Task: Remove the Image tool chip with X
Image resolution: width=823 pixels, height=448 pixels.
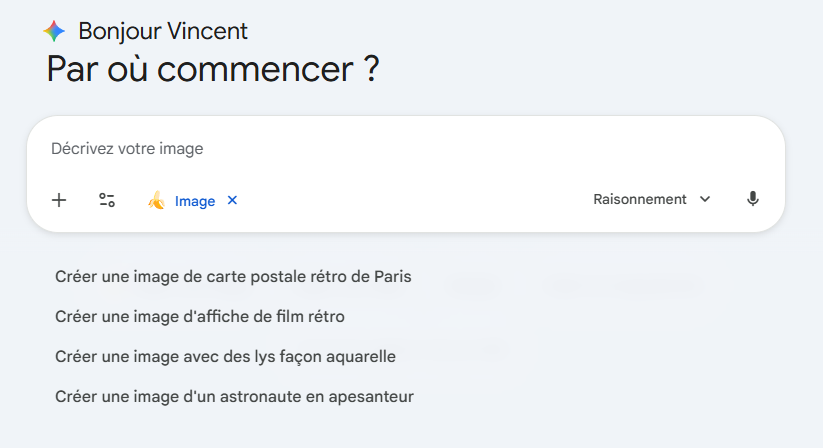Action: click(x=233, y=200)
